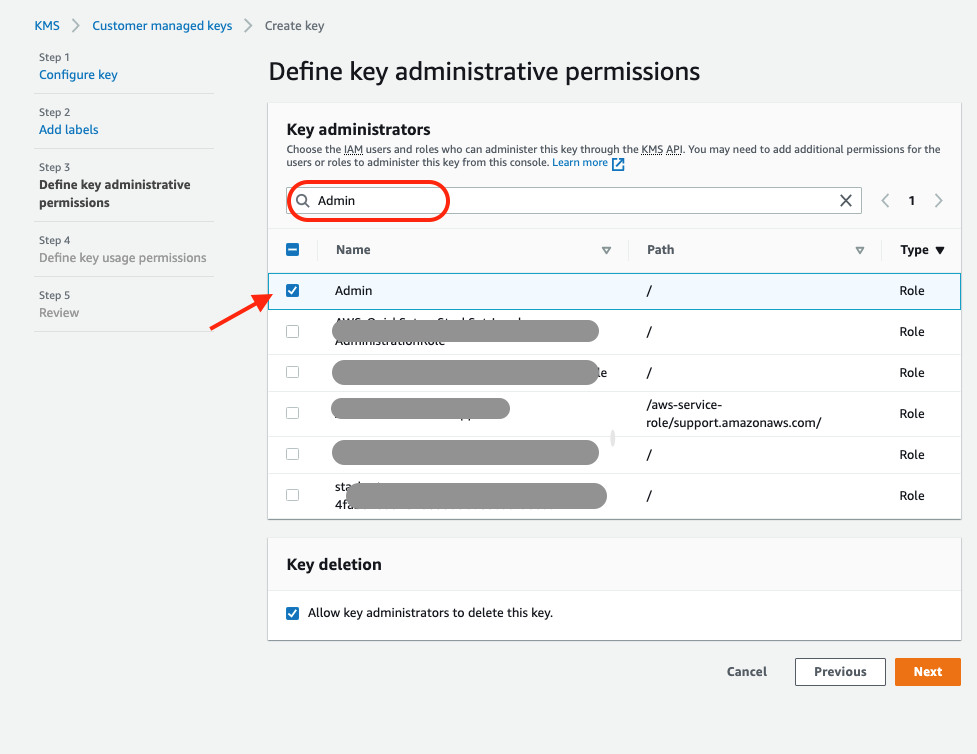The width and height of the screenshot is (977, 754).
Task: Open the external link icon beside Learn more
Action: tap(618, 163)
